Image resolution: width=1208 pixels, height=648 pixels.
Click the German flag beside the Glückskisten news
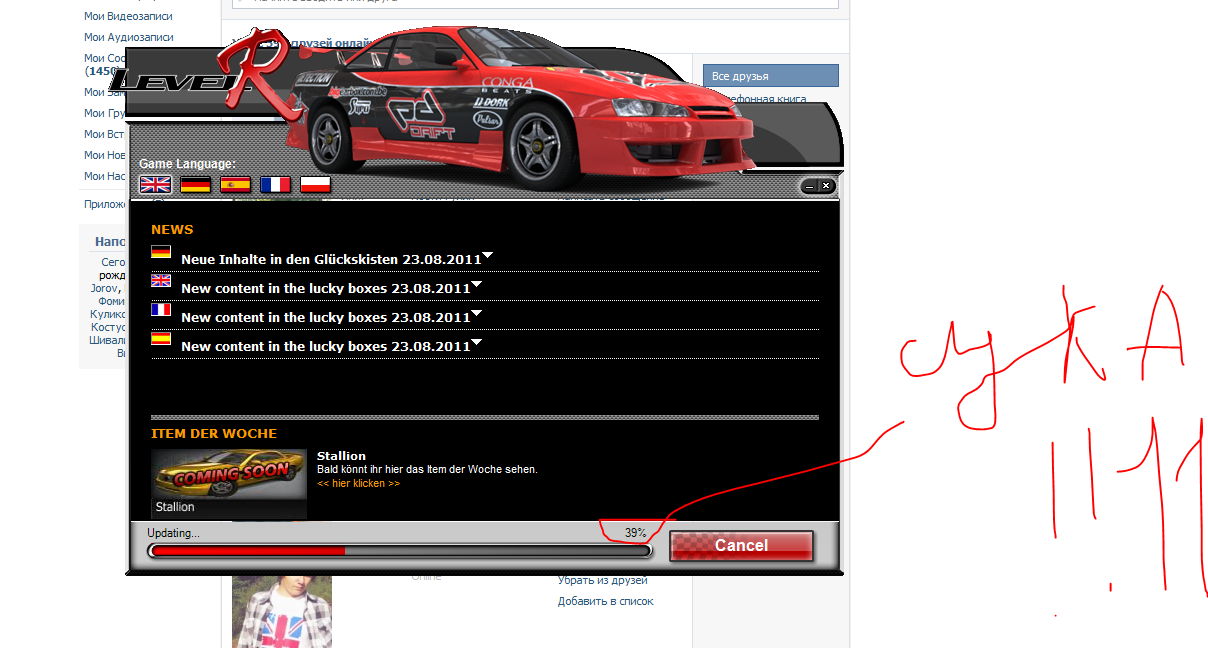coord(161,252)
